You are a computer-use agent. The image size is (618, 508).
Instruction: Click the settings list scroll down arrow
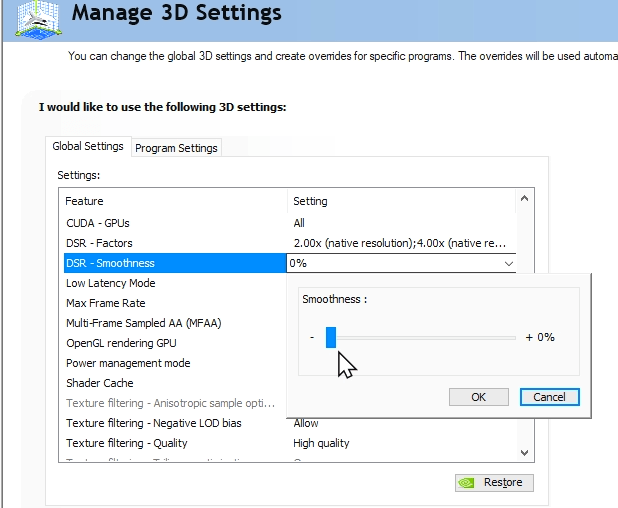(x=525, y=452)
